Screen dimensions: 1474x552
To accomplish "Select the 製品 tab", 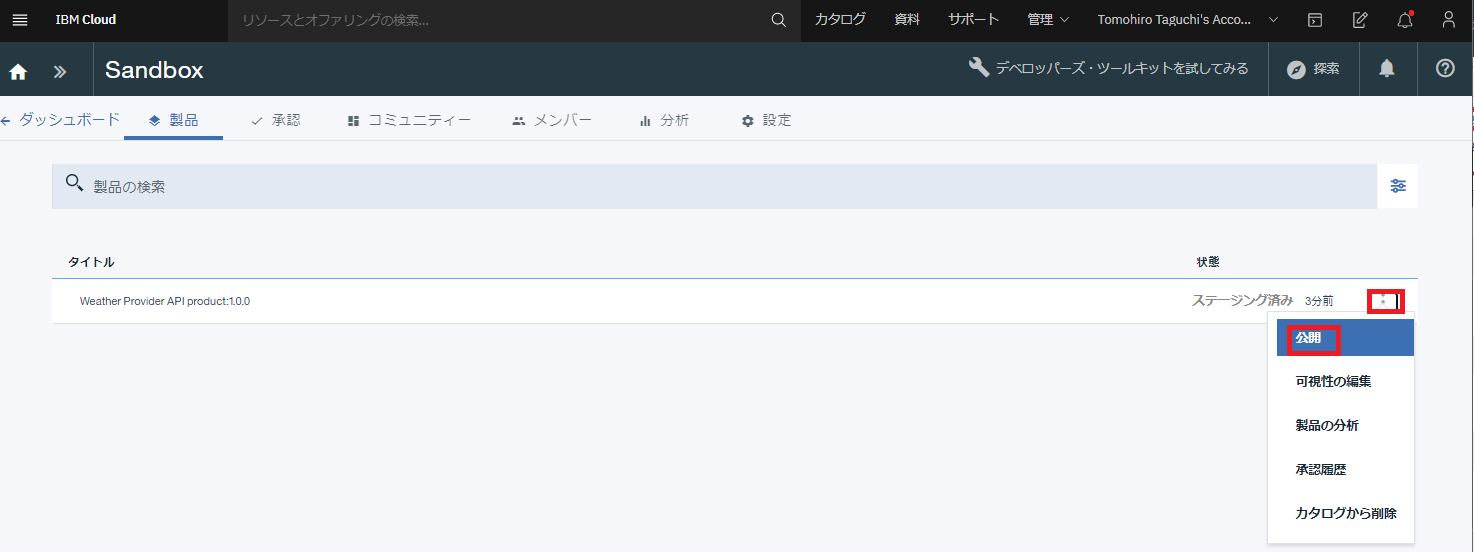I will pyautogui.click(x=173, y=120).
